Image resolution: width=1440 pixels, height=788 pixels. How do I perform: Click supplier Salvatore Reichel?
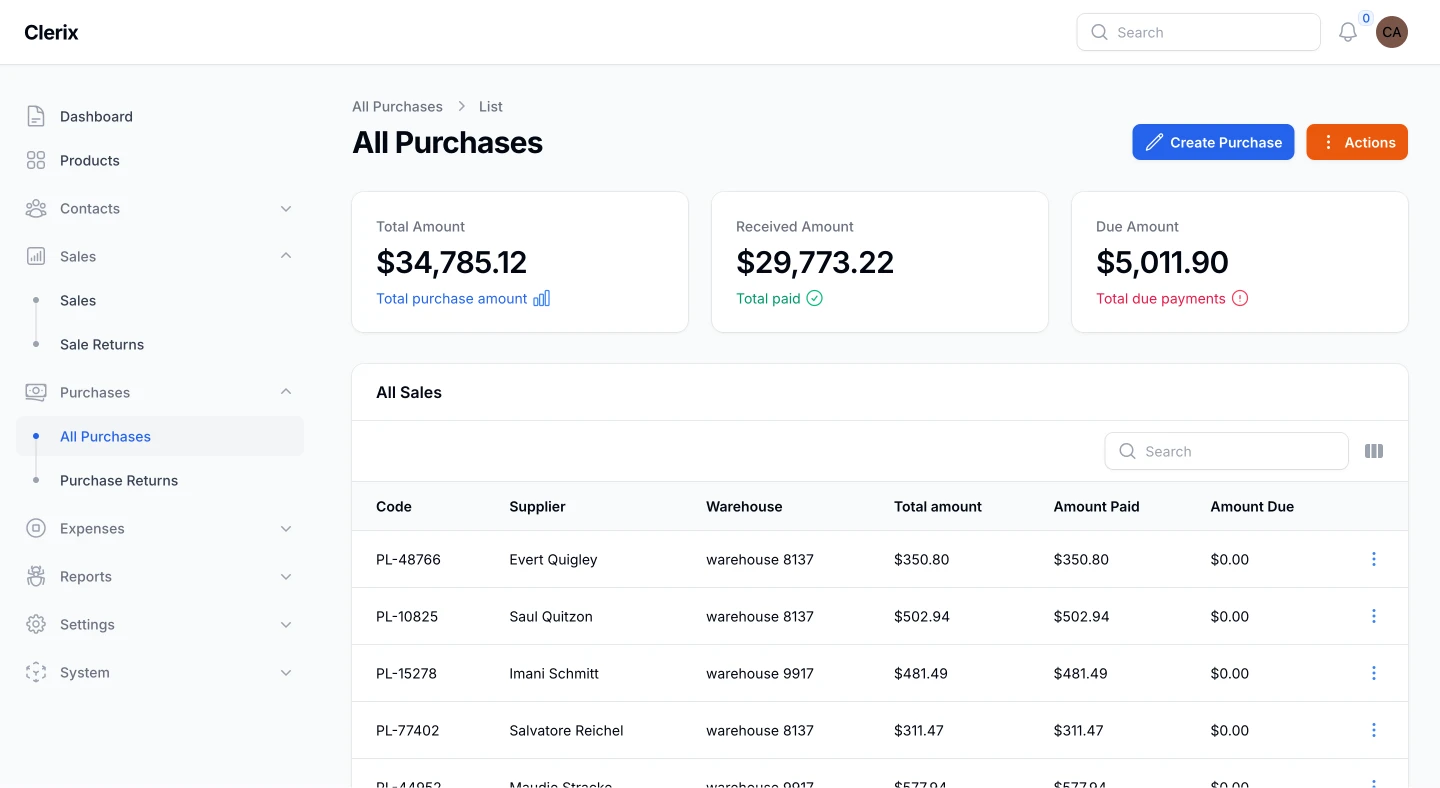click(x=566, y=730)
